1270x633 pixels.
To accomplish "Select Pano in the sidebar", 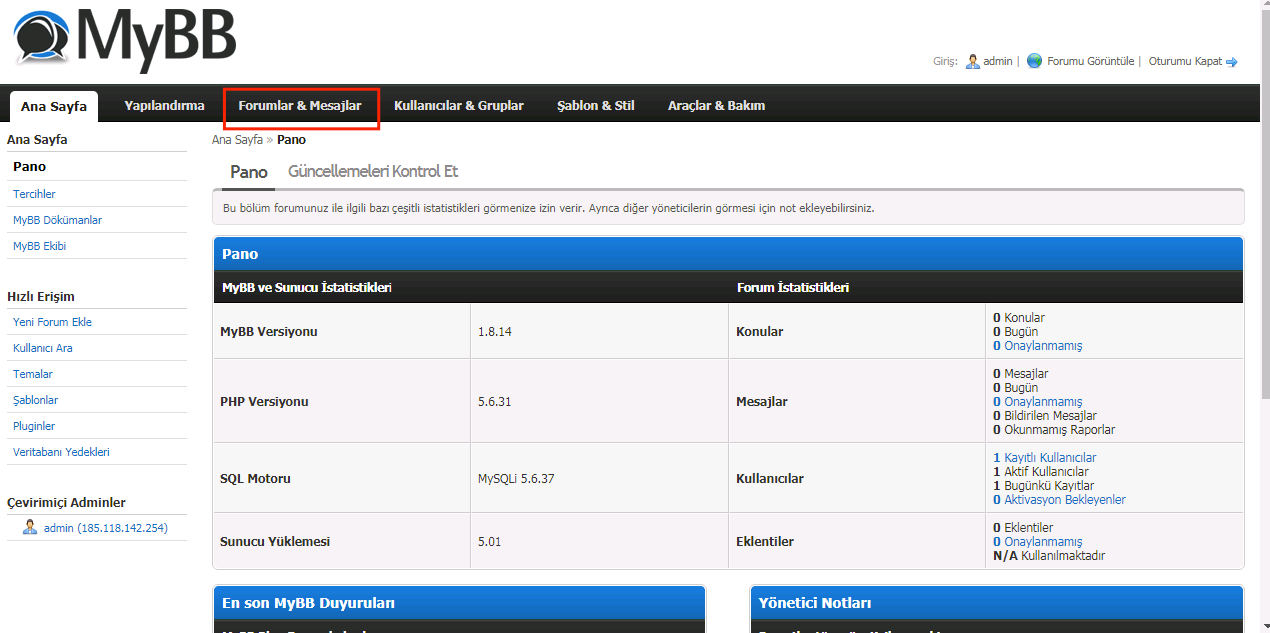I will pos(29,167).
